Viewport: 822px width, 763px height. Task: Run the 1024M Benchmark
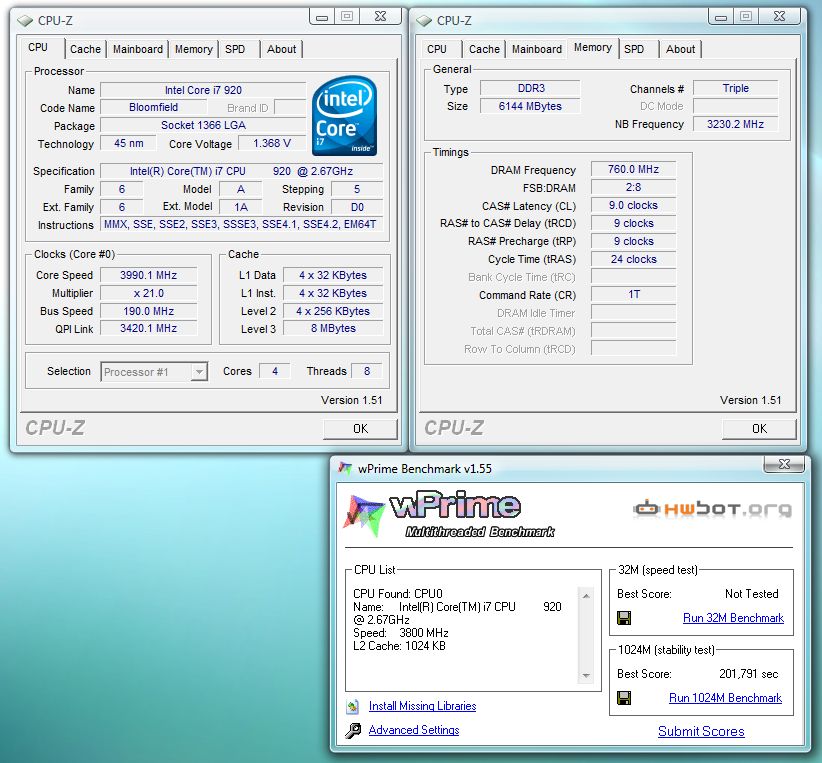click(726, 698)
